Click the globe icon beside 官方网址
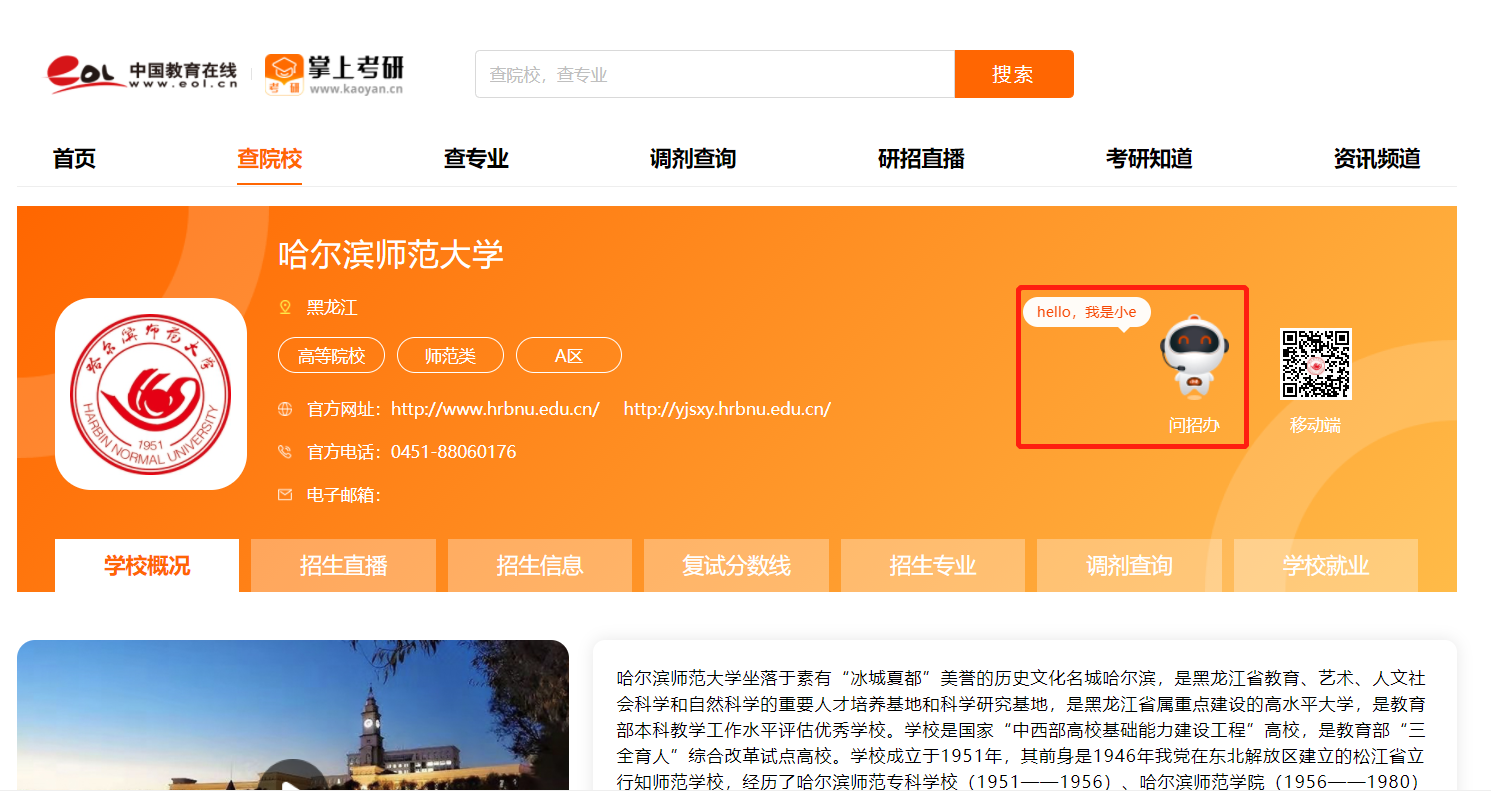Viewport: 1491px width, 796px height. tap(285, 409)
